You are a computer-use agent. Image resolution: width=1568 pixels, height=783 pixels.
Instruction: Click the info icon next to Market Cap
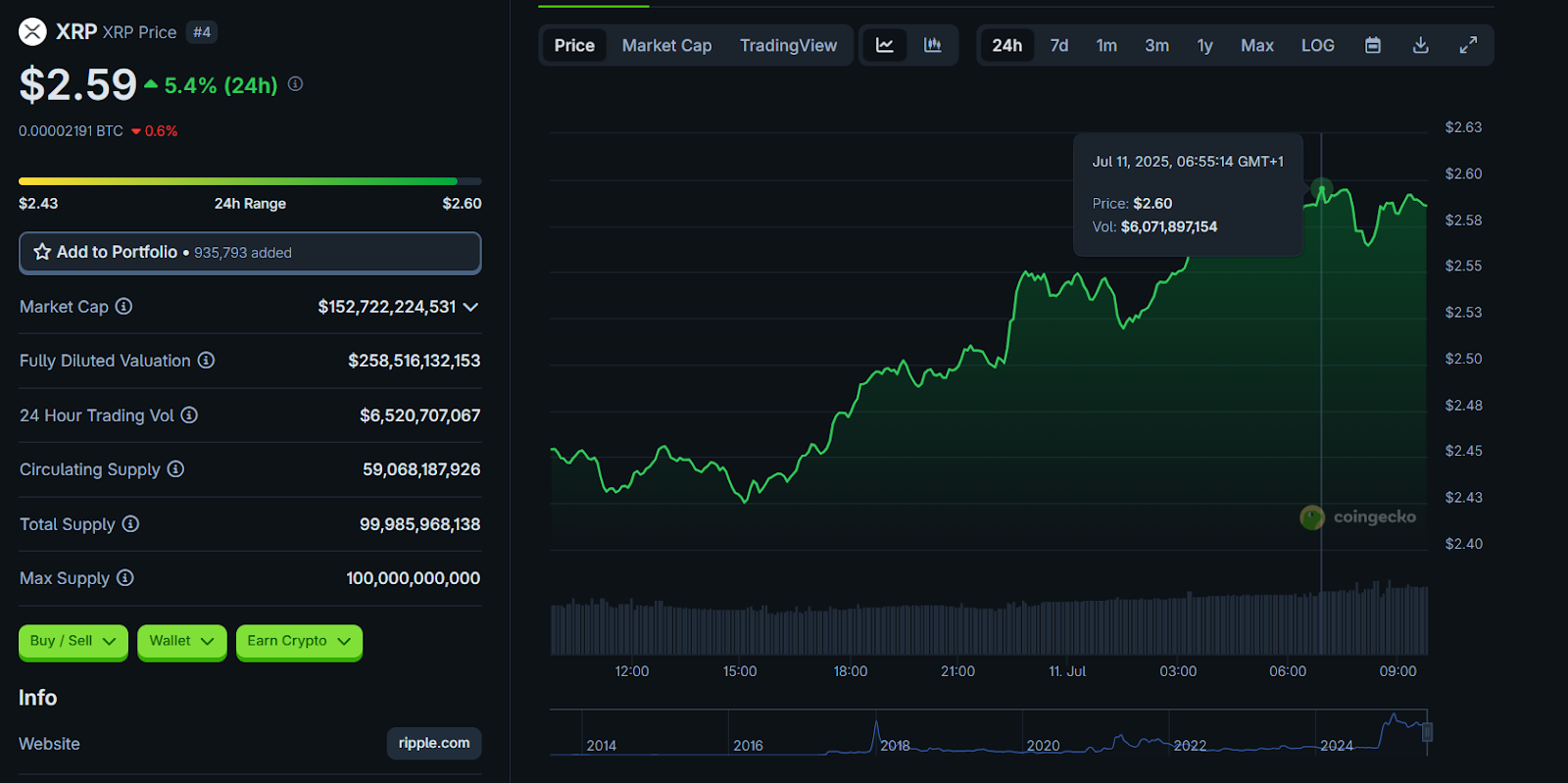click(123, 307)
